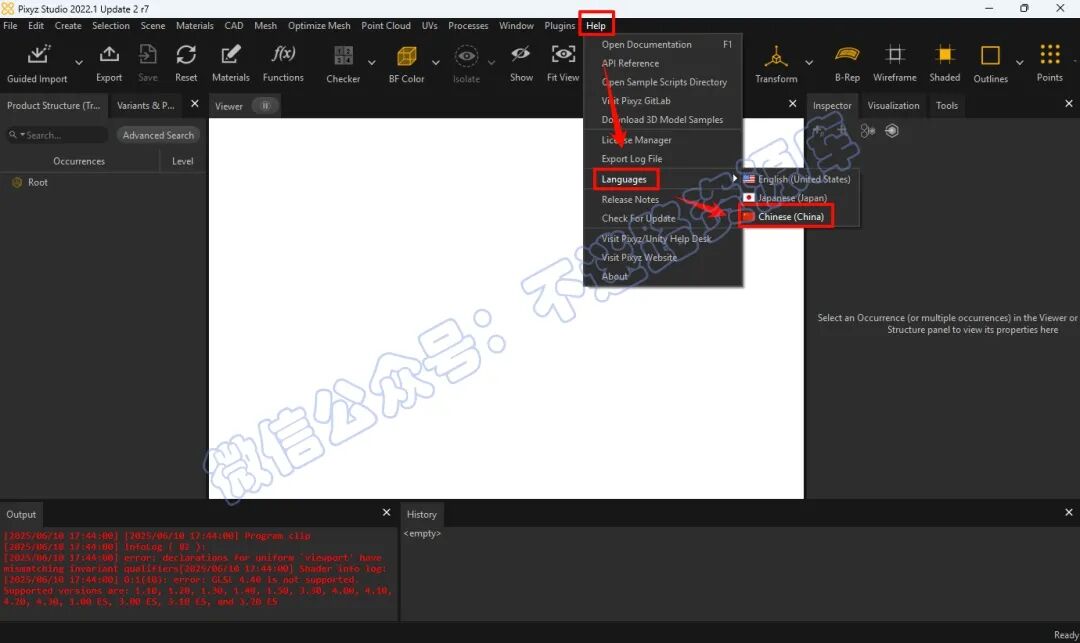Viewport: 1080px width, 643px height.
Task: Open the Materials editor toolbar icon
Action: pyautogui.click(x=231, y=54)
